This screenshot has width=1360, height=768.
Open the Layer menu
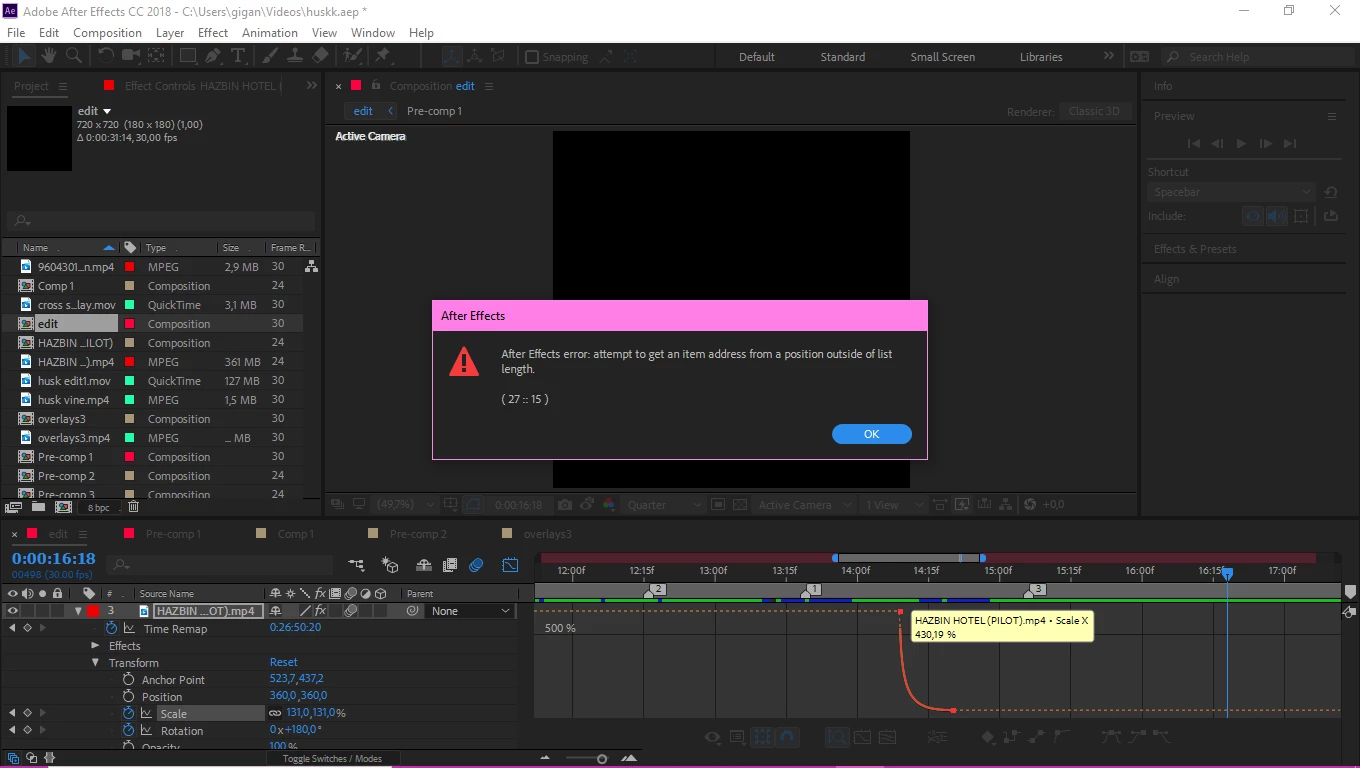coord(170,32)
